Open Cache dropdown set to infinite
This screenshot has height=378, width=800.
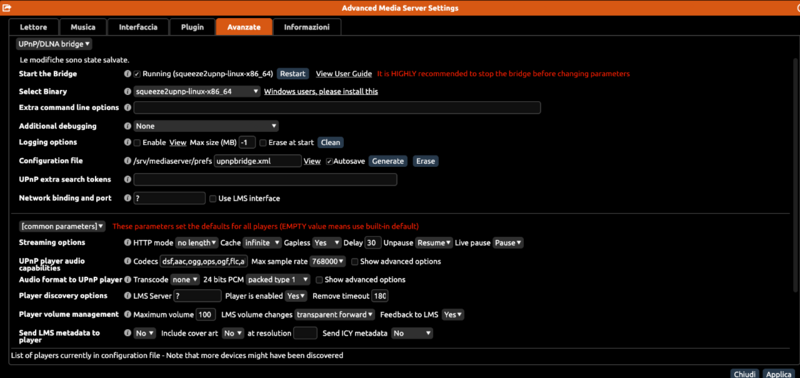[262, 243]
